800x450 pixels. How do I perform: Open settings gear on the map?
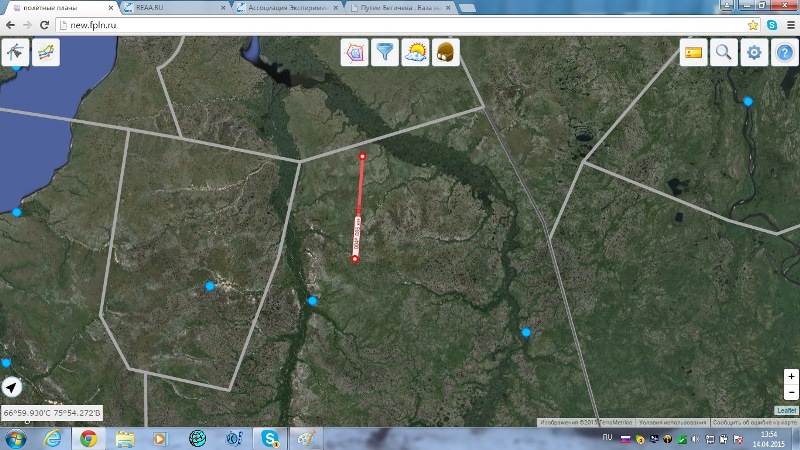755,53
